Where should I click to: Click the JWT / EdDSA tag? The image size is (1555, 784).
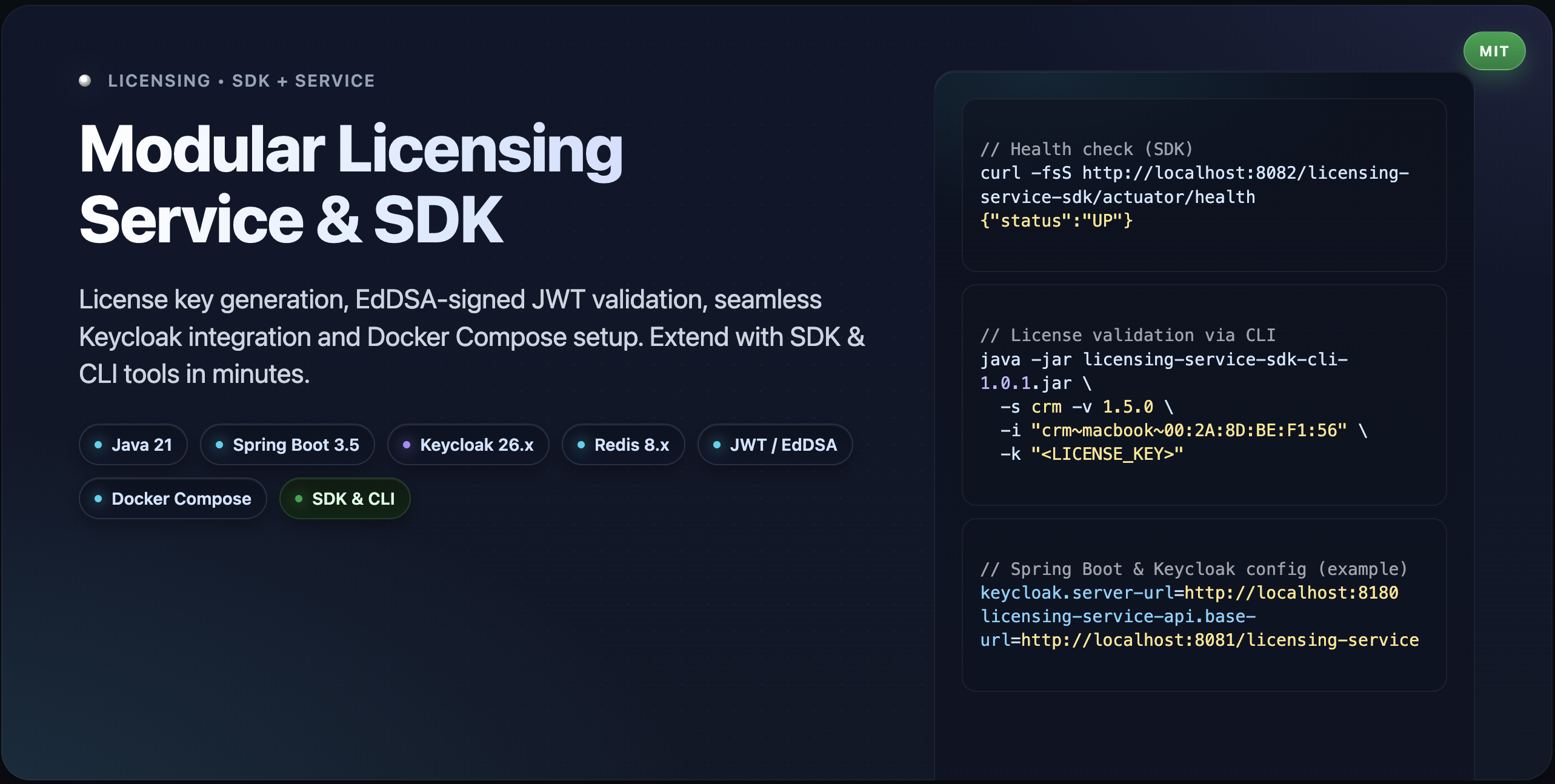[774, 445]
